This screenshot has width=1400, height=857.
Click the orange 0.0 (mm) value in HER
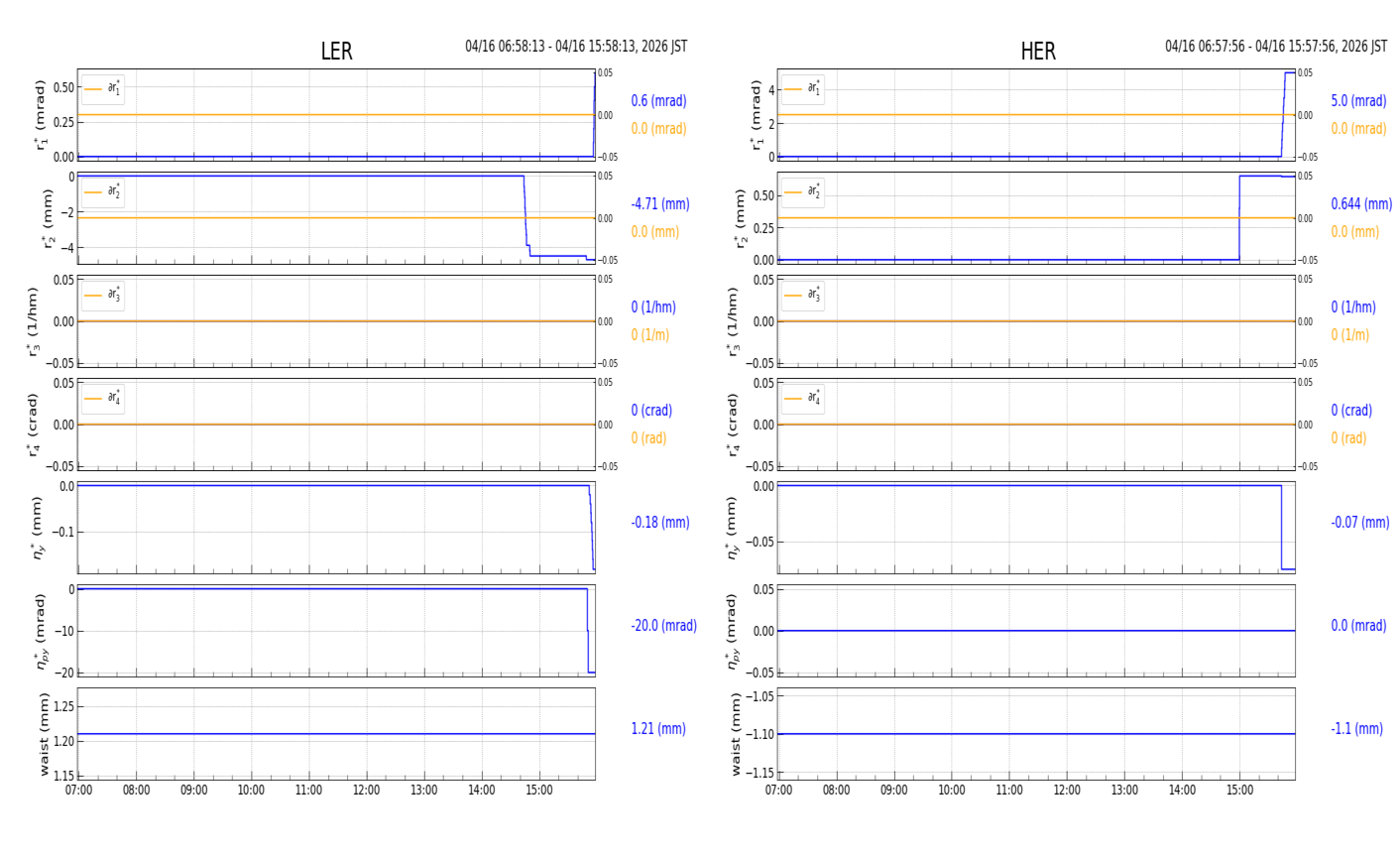pyautogui.click(x=1355, y=231)
